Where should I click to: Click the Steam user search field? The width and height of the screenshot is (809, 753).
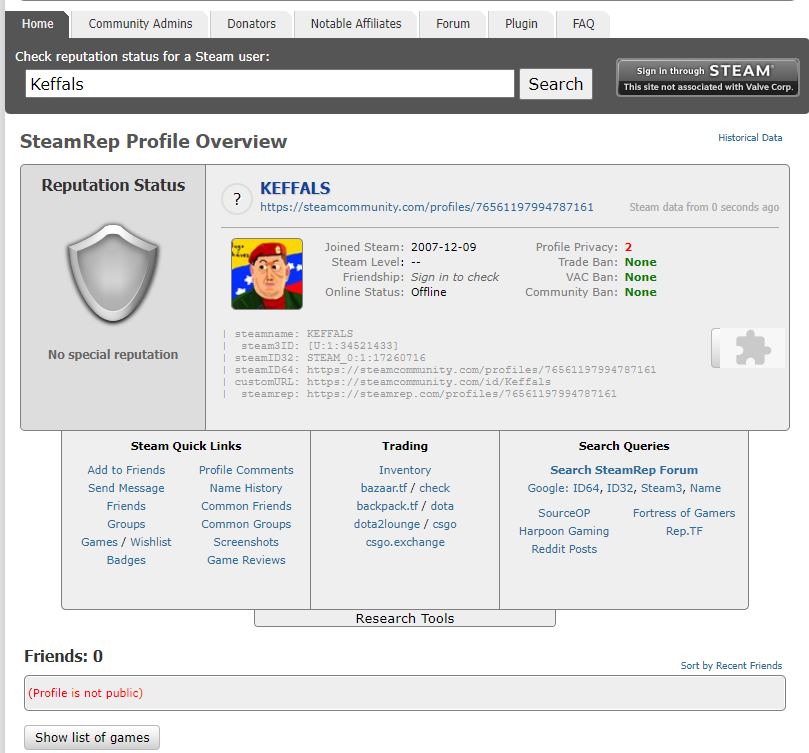269,84
